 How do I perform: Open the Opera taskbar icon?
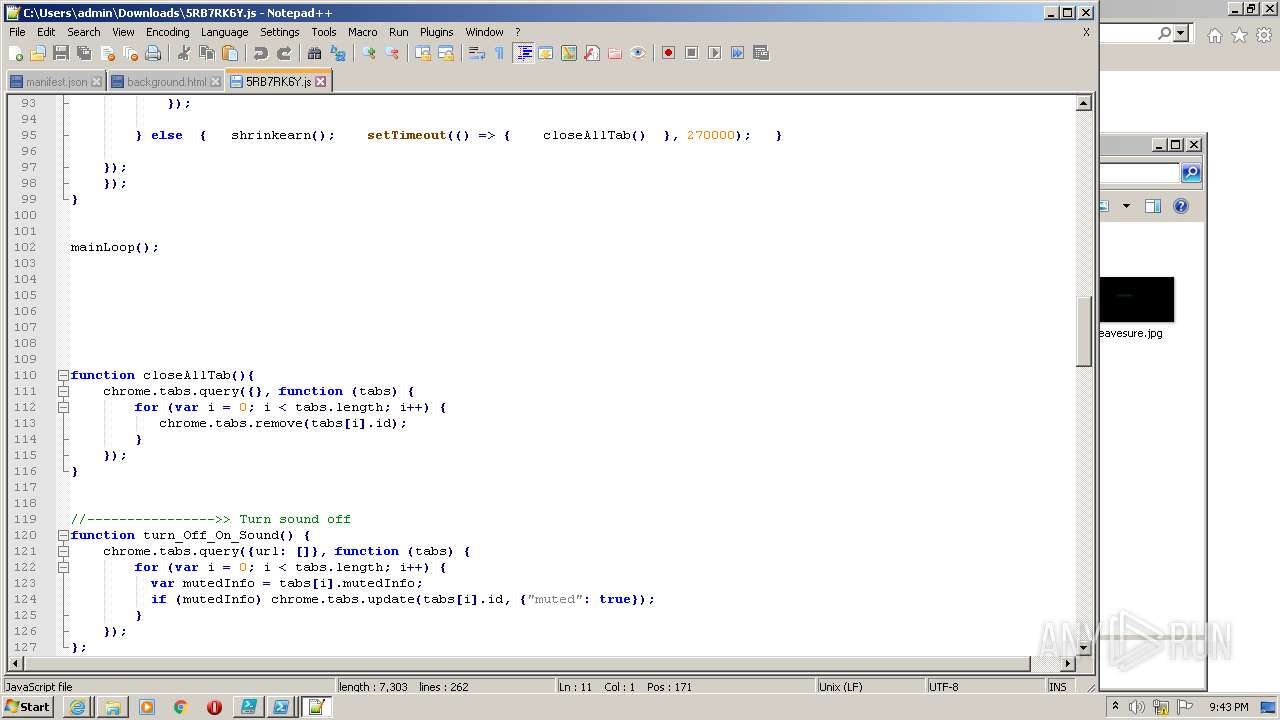tap(214, 707)
